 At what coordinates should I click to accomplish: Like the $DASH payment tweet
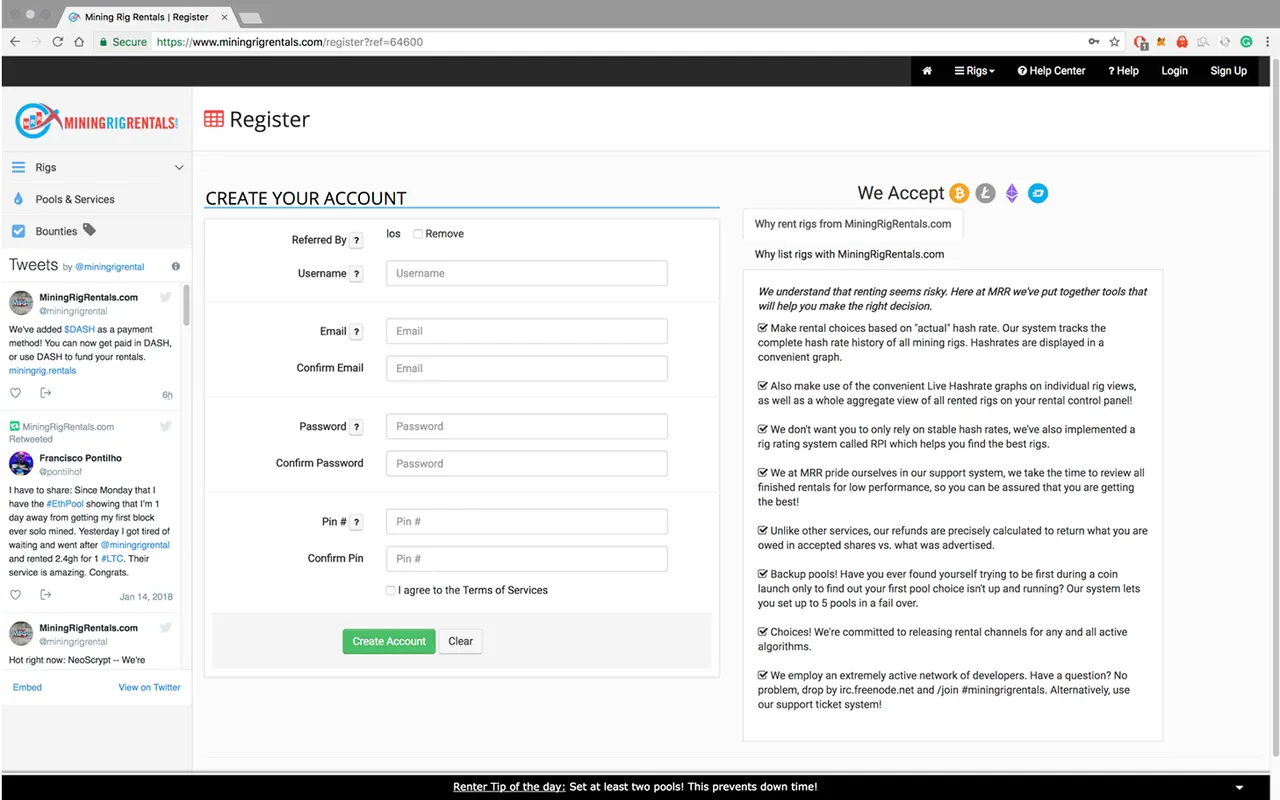15,393
